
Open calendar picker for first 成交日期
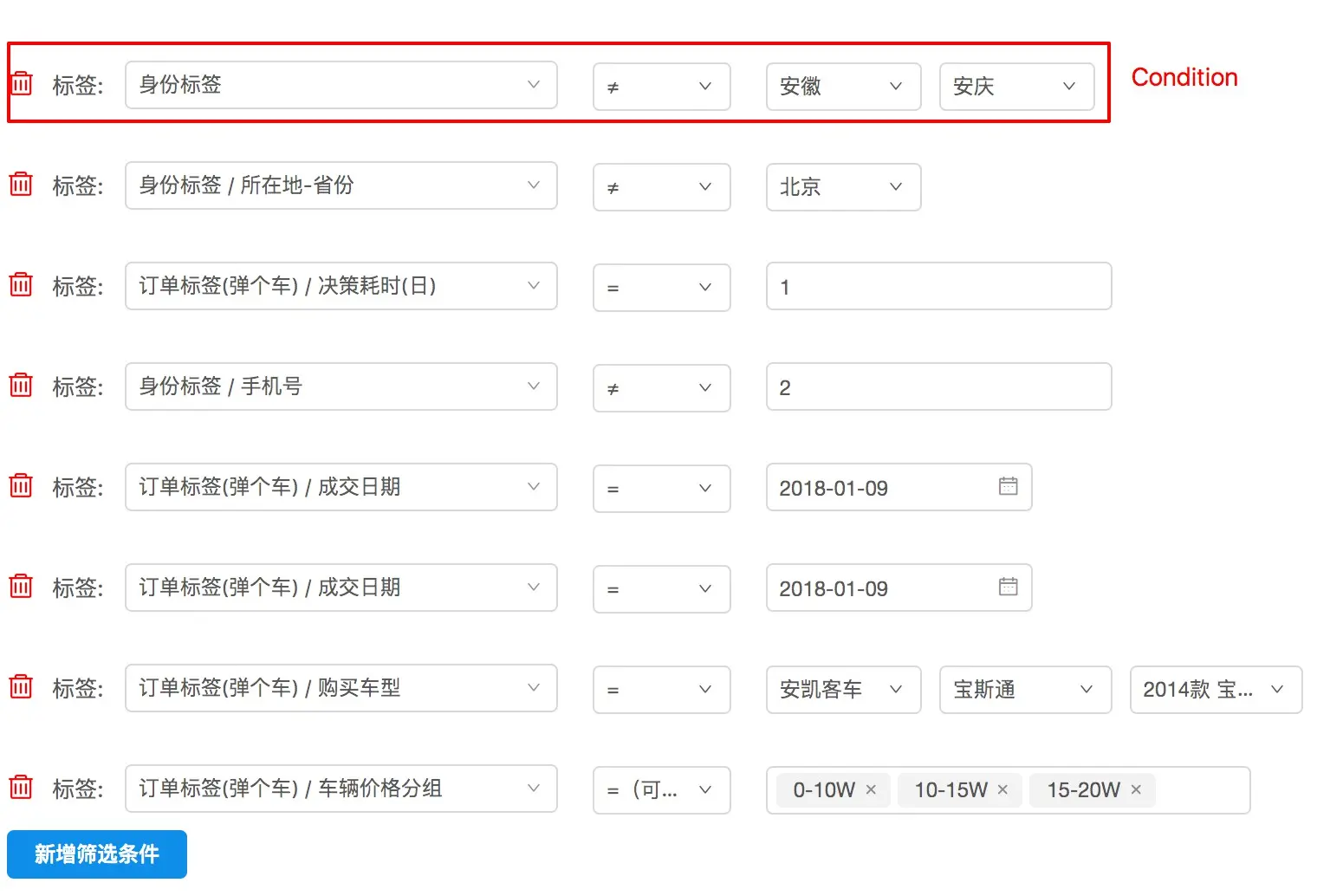[x=1008, y=486]
